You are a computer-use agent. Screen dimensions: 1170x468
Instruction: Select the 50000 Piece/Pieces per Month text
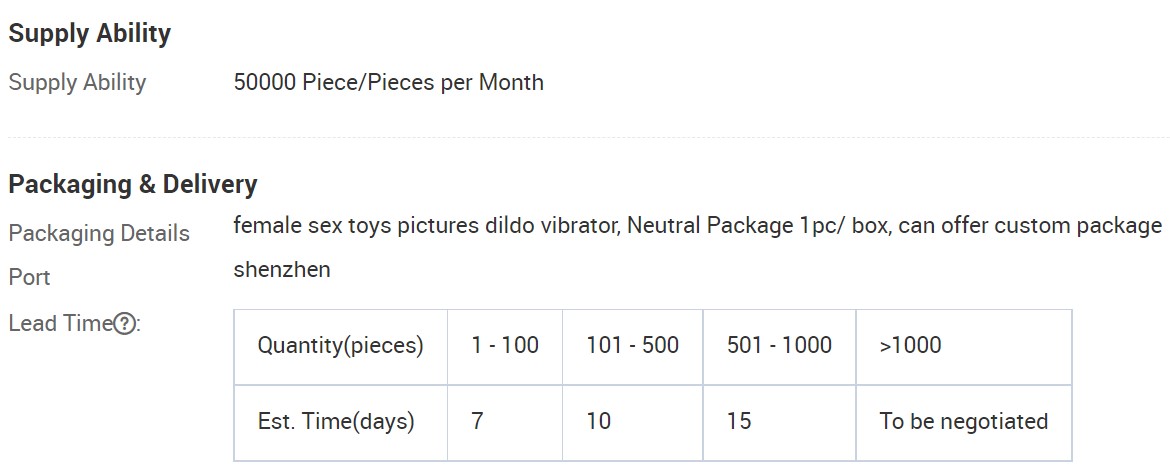pyautogui.click(x=389, y=82)
